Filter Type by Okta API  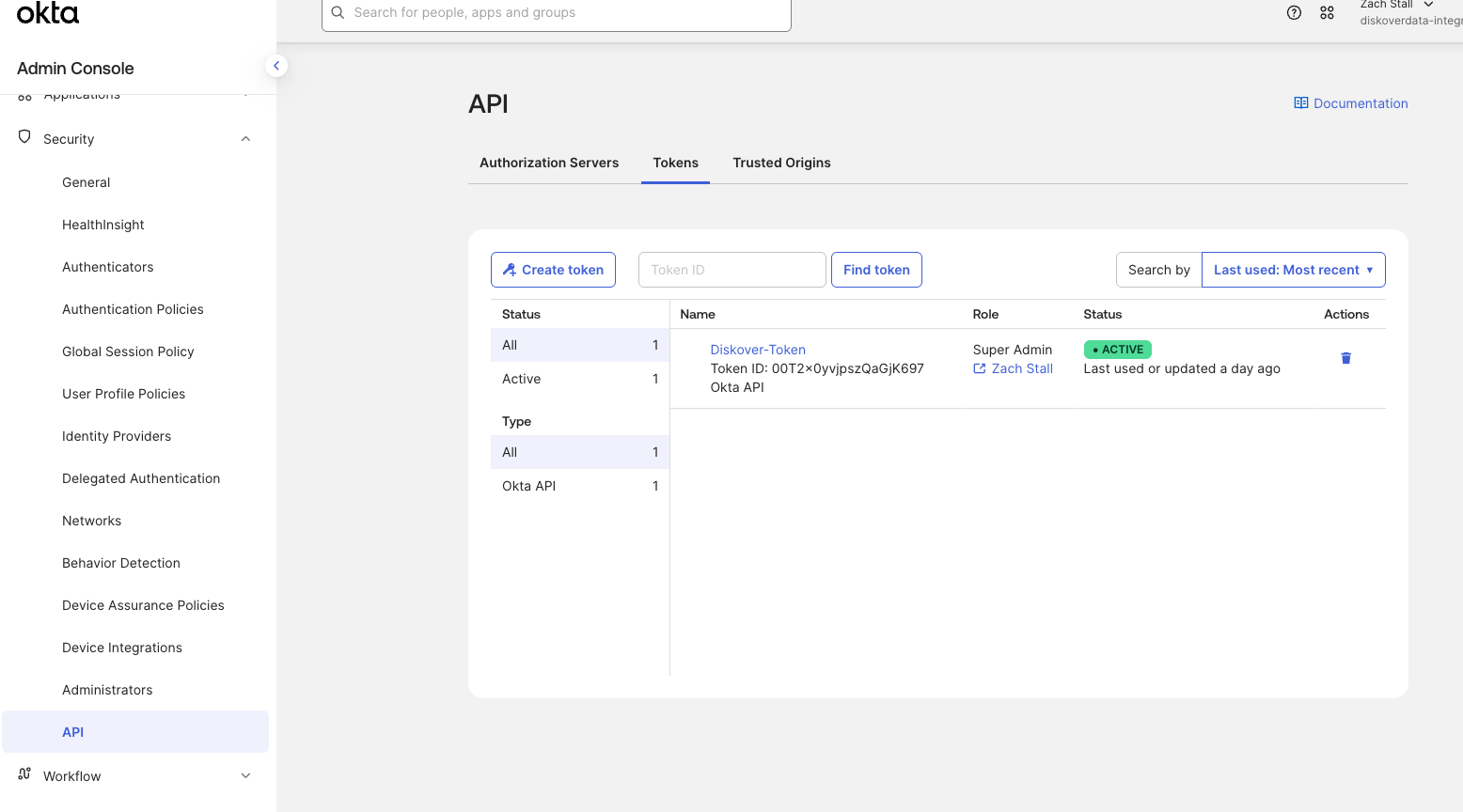[x=580, y=486]
